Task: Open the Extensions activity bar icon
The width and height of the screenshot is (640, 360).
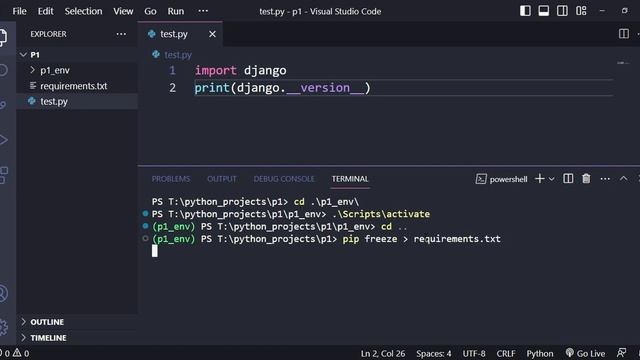Action: 3,175
